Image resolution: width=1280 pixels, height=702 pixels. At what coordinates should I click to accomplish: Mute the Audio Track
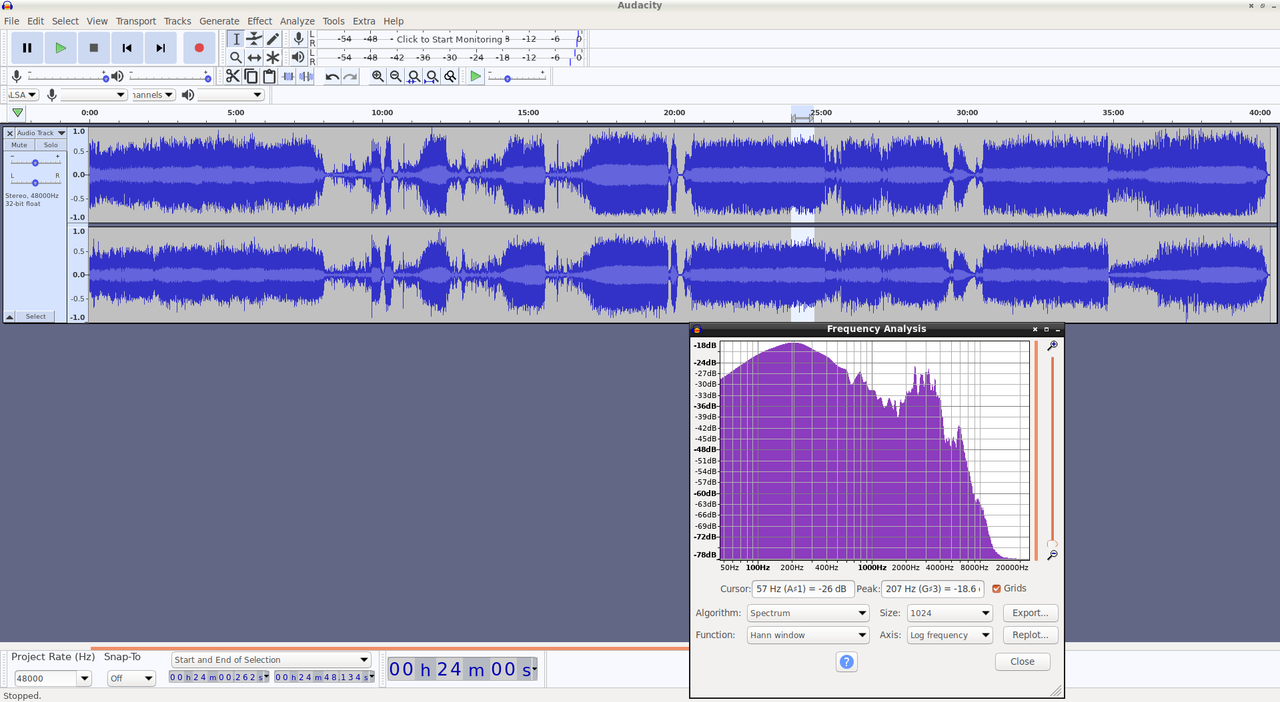click(x=19, y=145)
